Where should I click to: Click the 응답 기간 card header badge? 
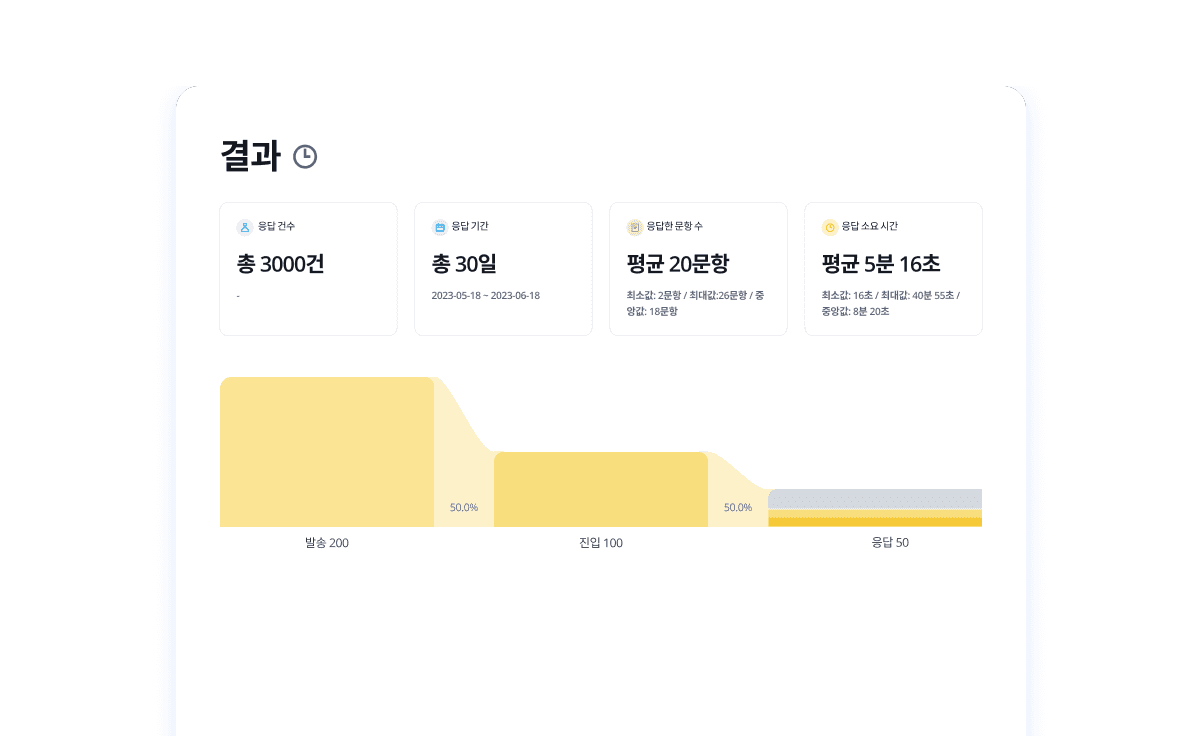[459, 226]
